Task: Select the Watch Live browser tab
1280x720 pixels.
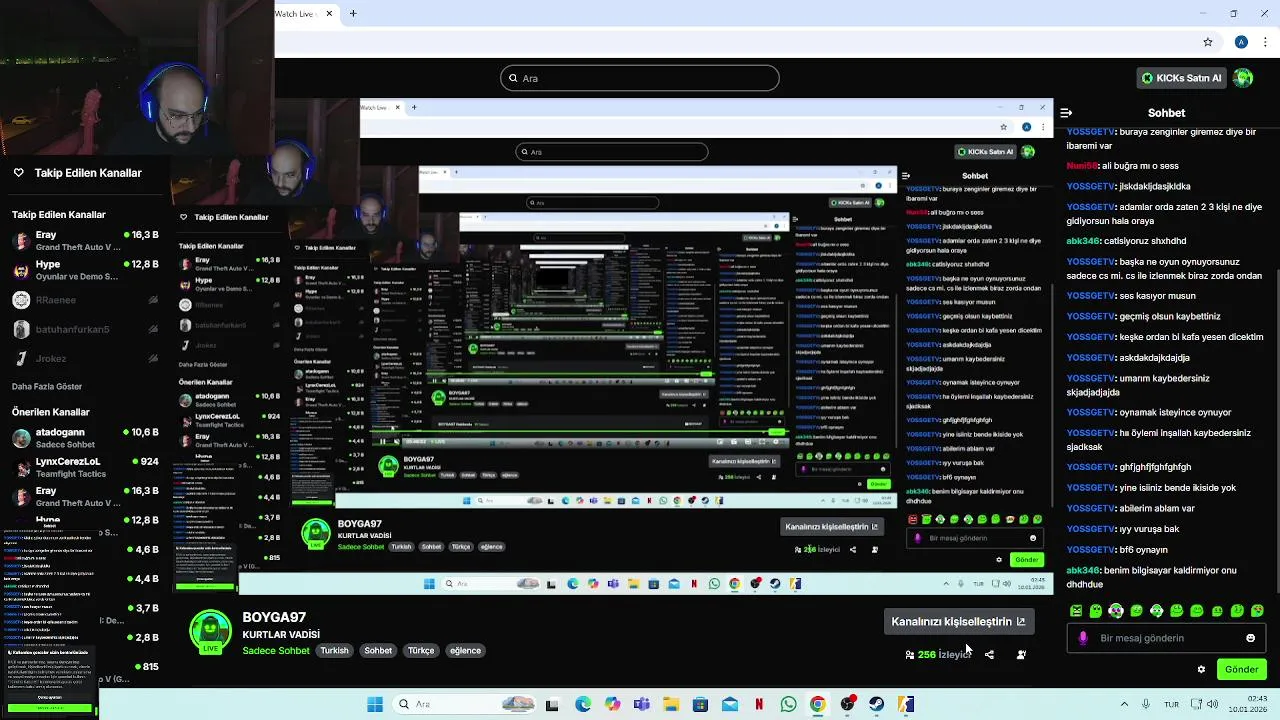Action: 300,13
